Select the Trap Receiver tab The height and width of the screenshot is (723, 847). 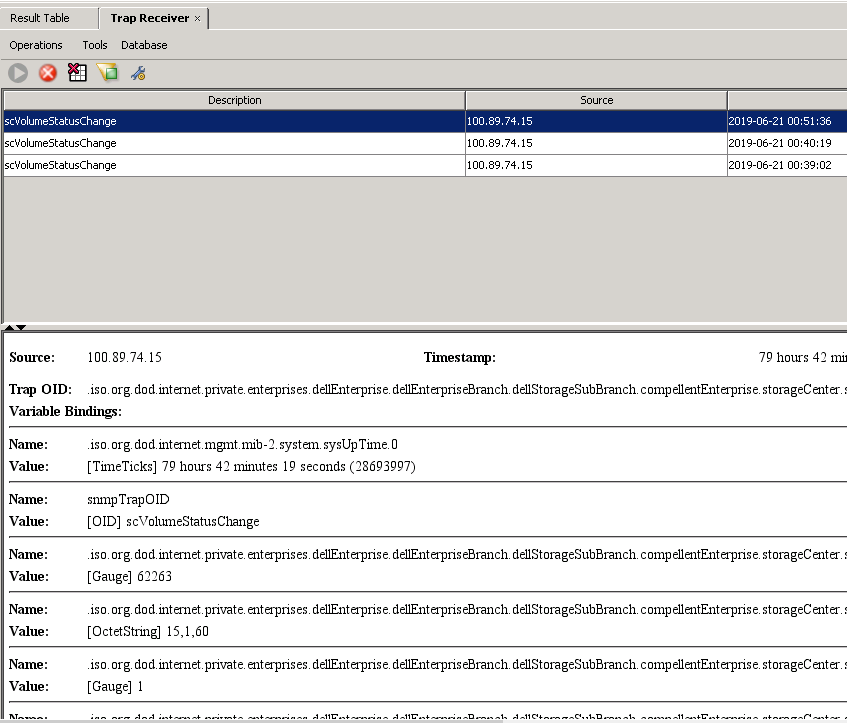[148, 17]
